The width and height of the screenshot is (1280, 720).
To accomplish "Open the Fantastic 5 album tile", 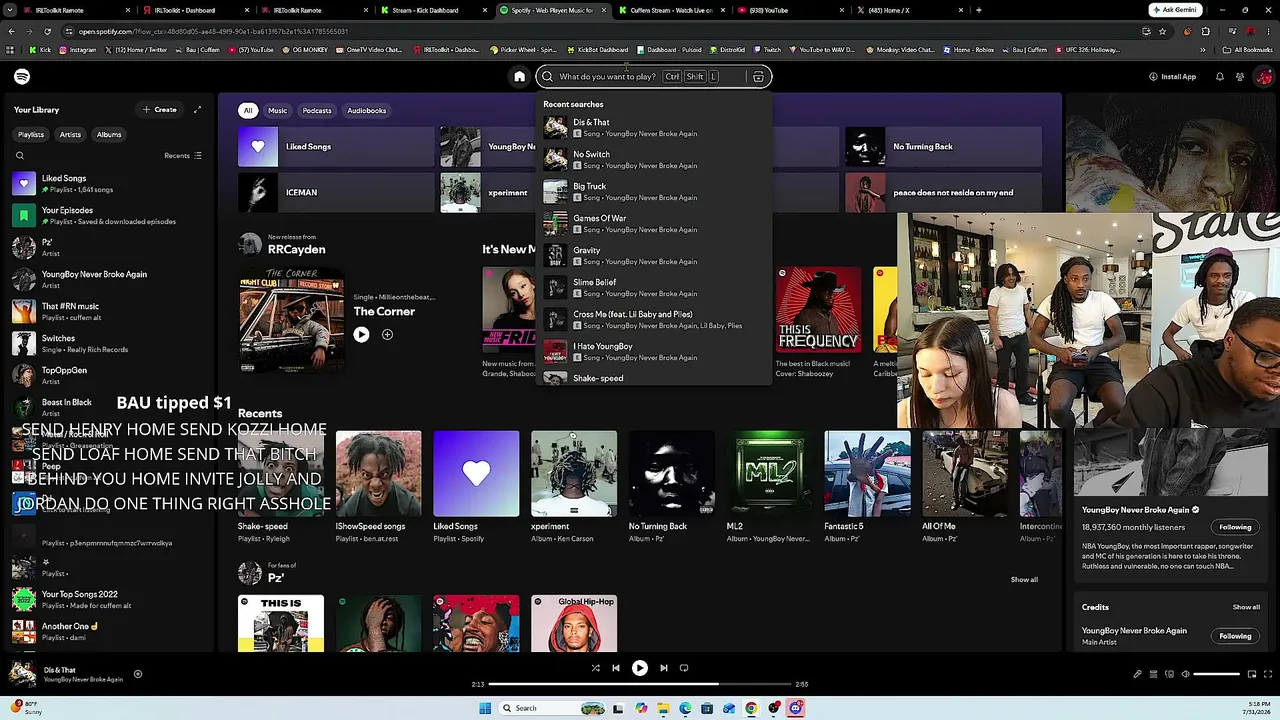I will point(867,488).
